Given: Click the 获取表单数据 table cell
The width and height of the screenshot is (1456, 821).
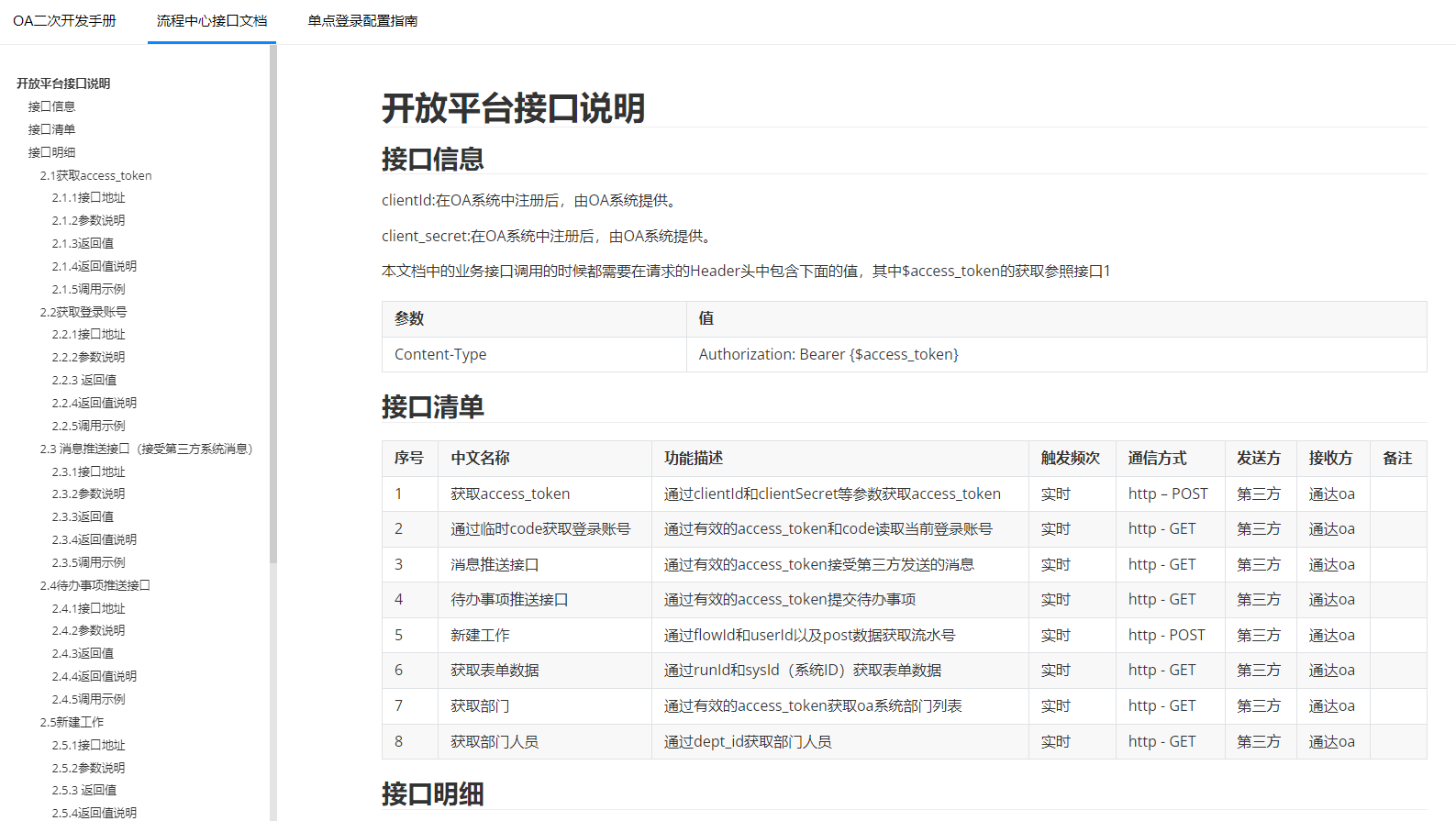Looking at the screenshot, I should click(x=495, y=671).
